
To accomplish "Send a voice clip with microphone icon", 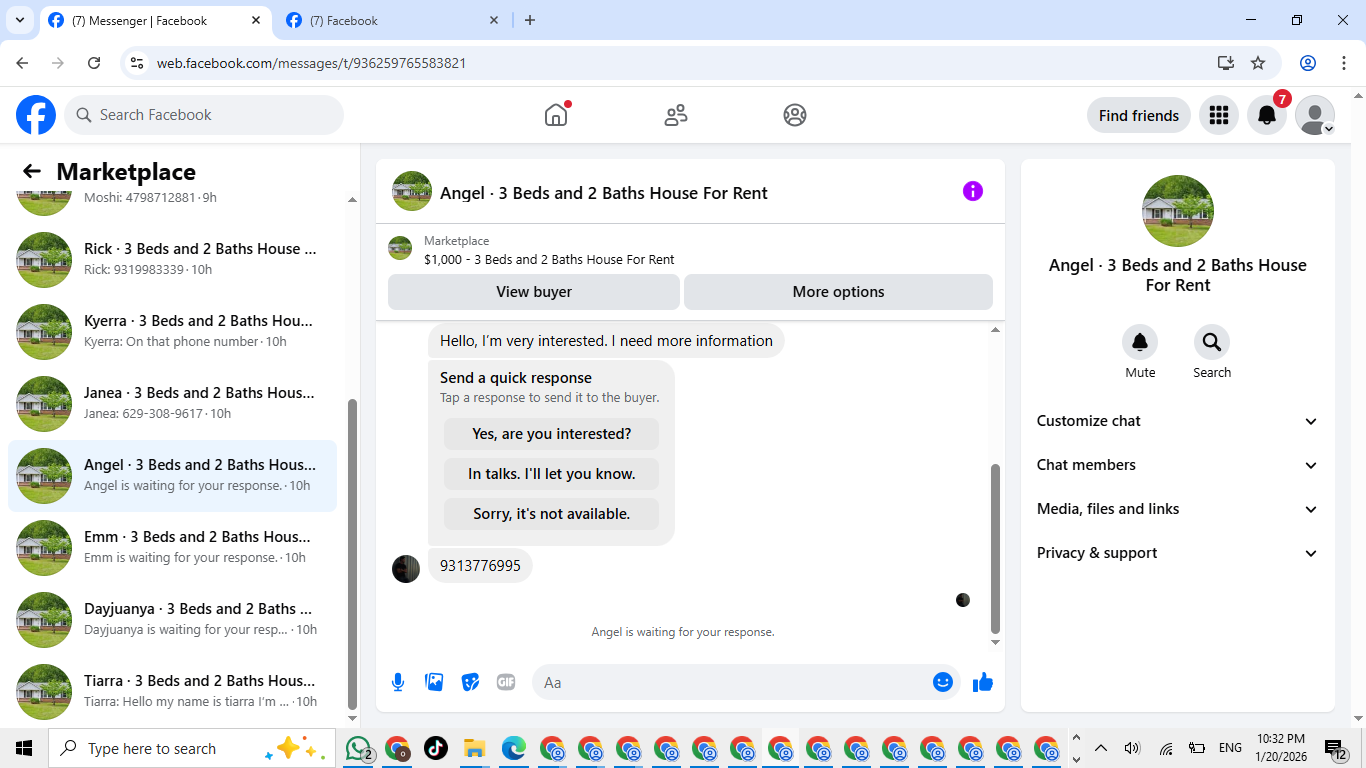I will point(398,682).
